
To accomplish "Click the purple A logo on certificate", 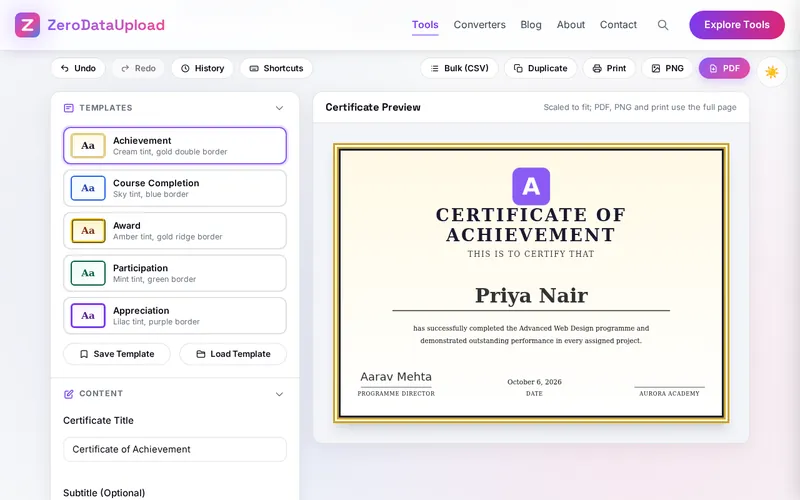I will click(531, 186).
